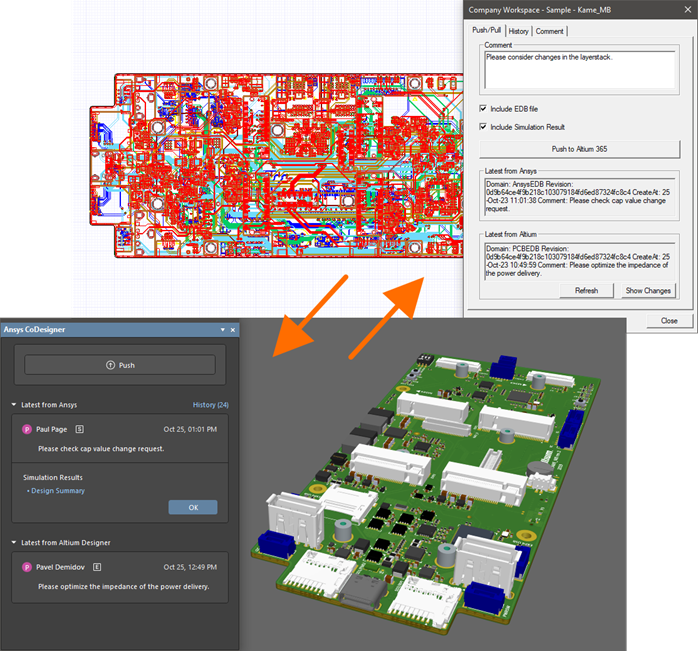Click the E badge beside Pavel Demidov
The width and height of the screenshot is (698, 651).
pyautogui.click(x=97, y=567)
